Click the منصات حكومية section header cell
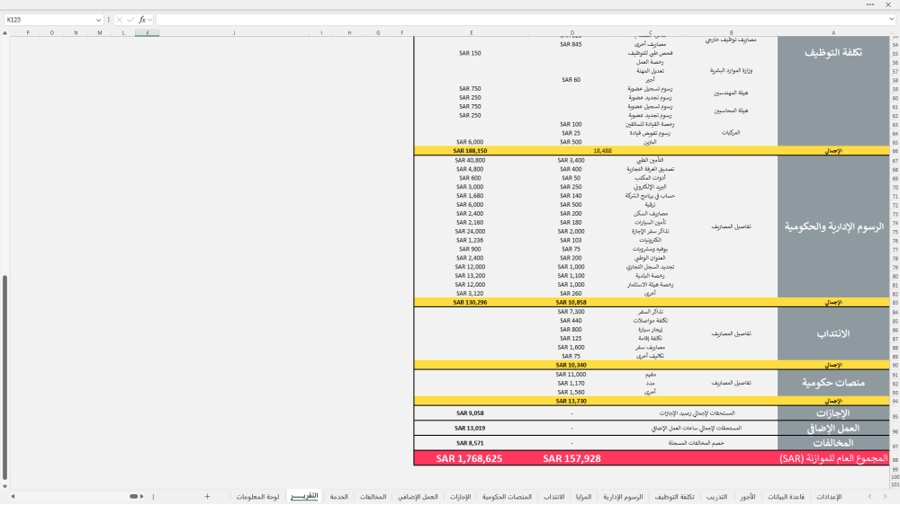900x505 pixels. [x=833, y=383]
